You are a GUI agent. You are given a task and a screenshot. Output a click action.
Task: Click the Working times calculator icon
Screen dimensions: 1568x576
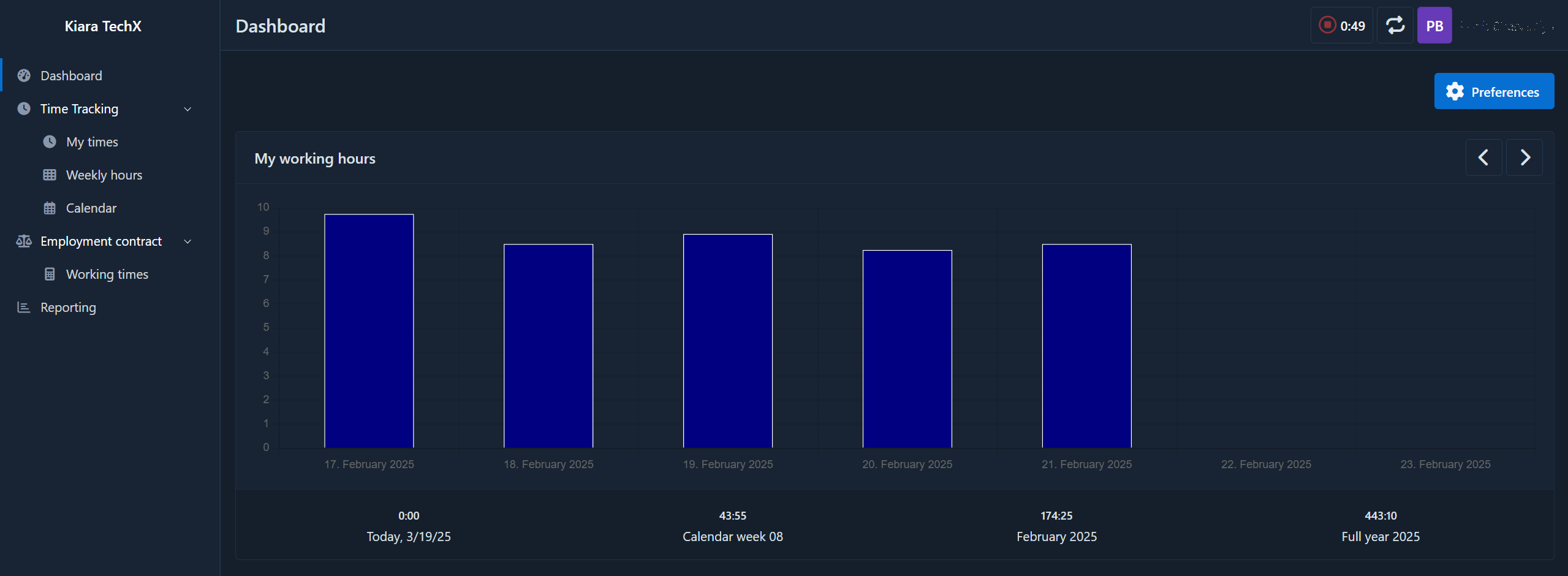point(50,274)
